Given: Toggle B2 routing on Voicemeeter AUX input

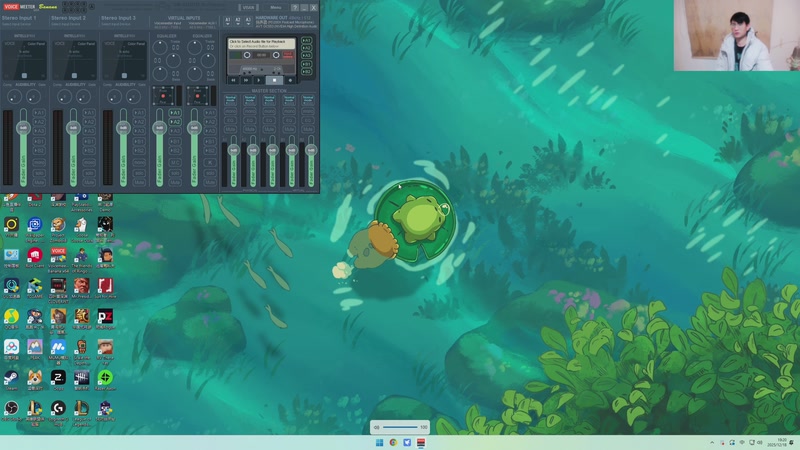Looking at the screenshot, I should coord(210,151).
